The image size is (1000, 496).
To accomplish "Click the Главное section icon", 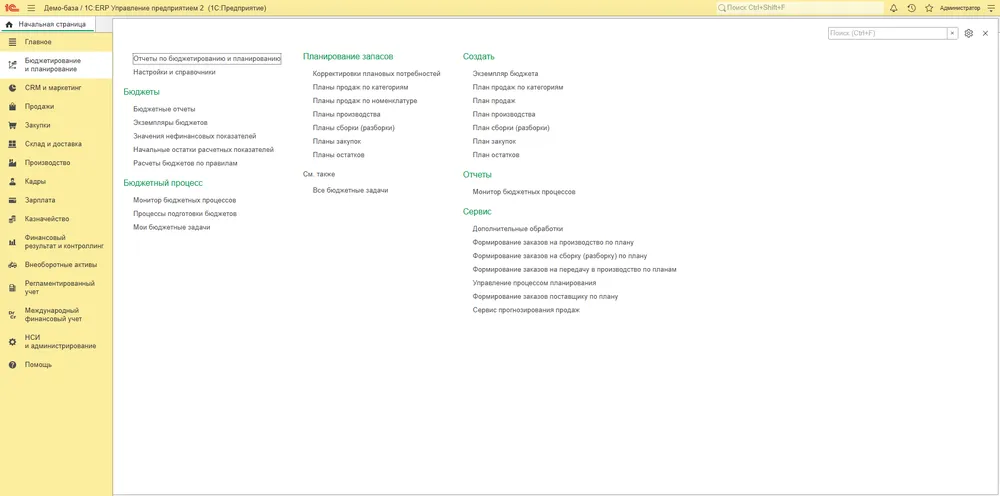I will (12, 42).
